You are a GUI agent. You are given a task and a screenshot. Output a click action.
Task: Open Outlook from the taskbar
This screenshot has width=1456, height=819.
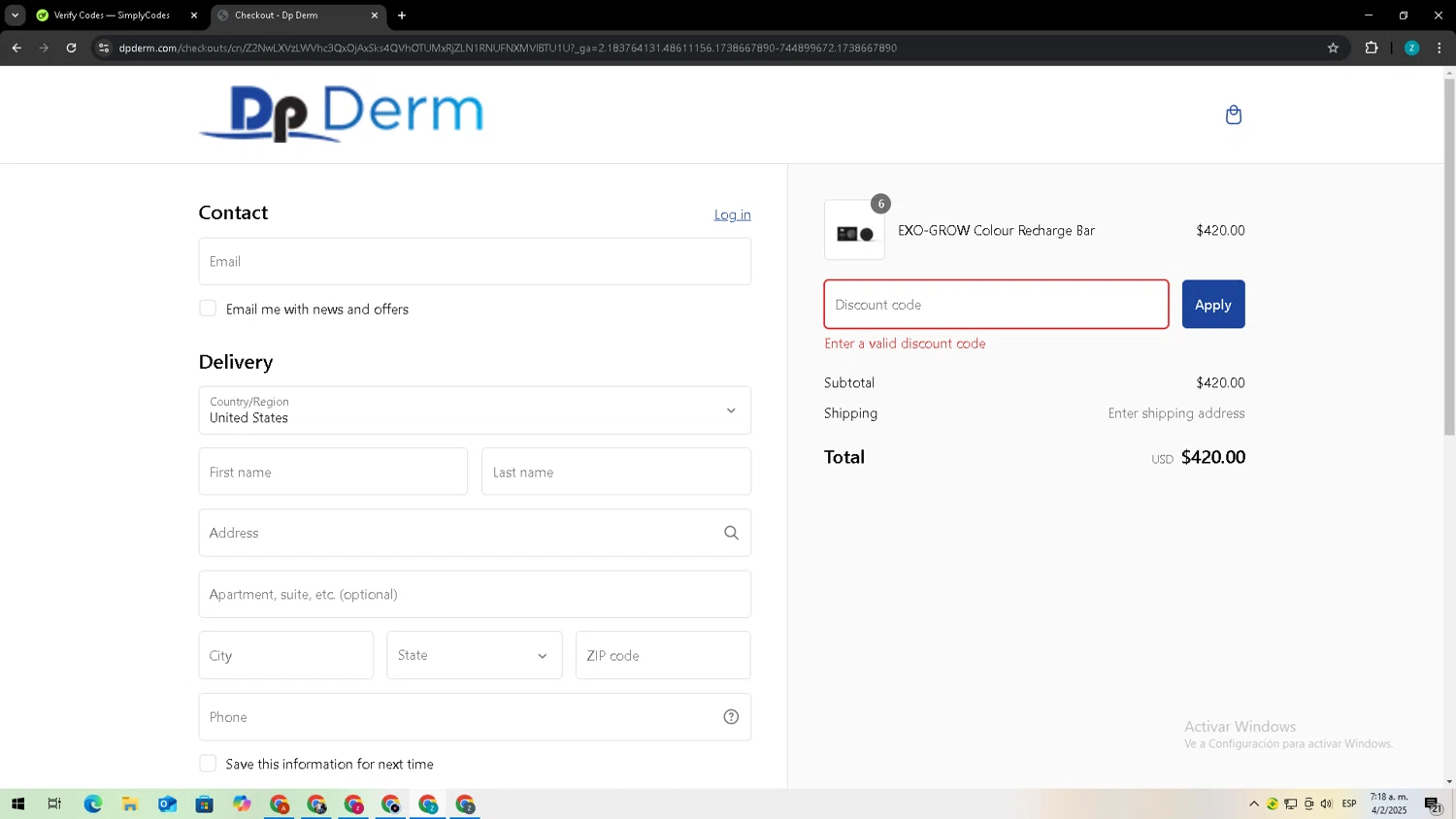tap(167, 804)
